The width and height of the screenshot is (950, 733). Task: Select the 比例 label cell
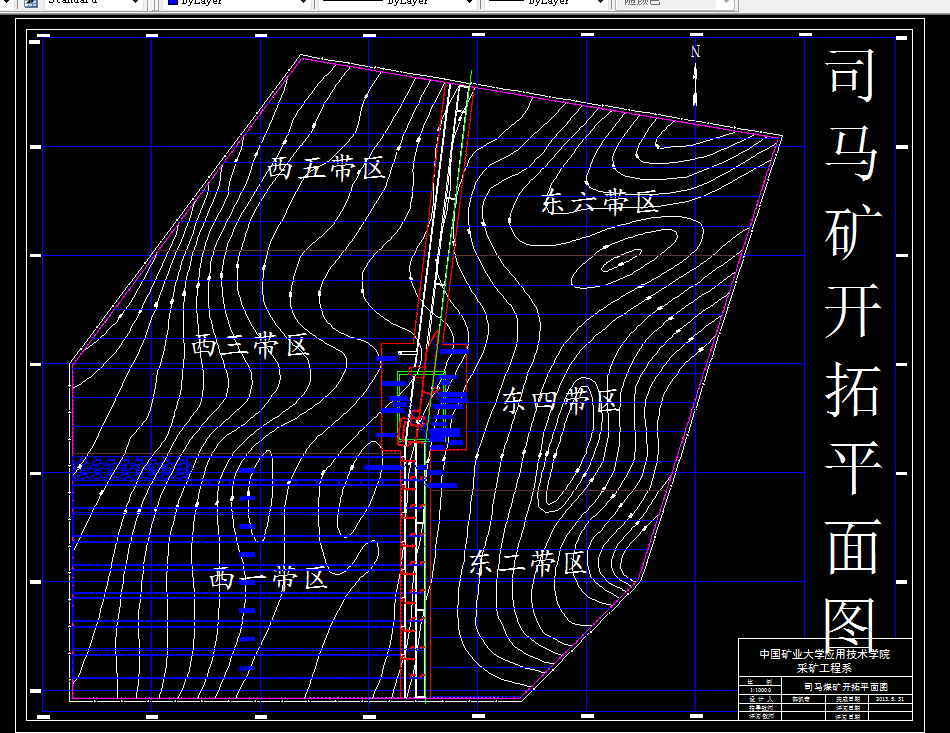tap(760, 682)
